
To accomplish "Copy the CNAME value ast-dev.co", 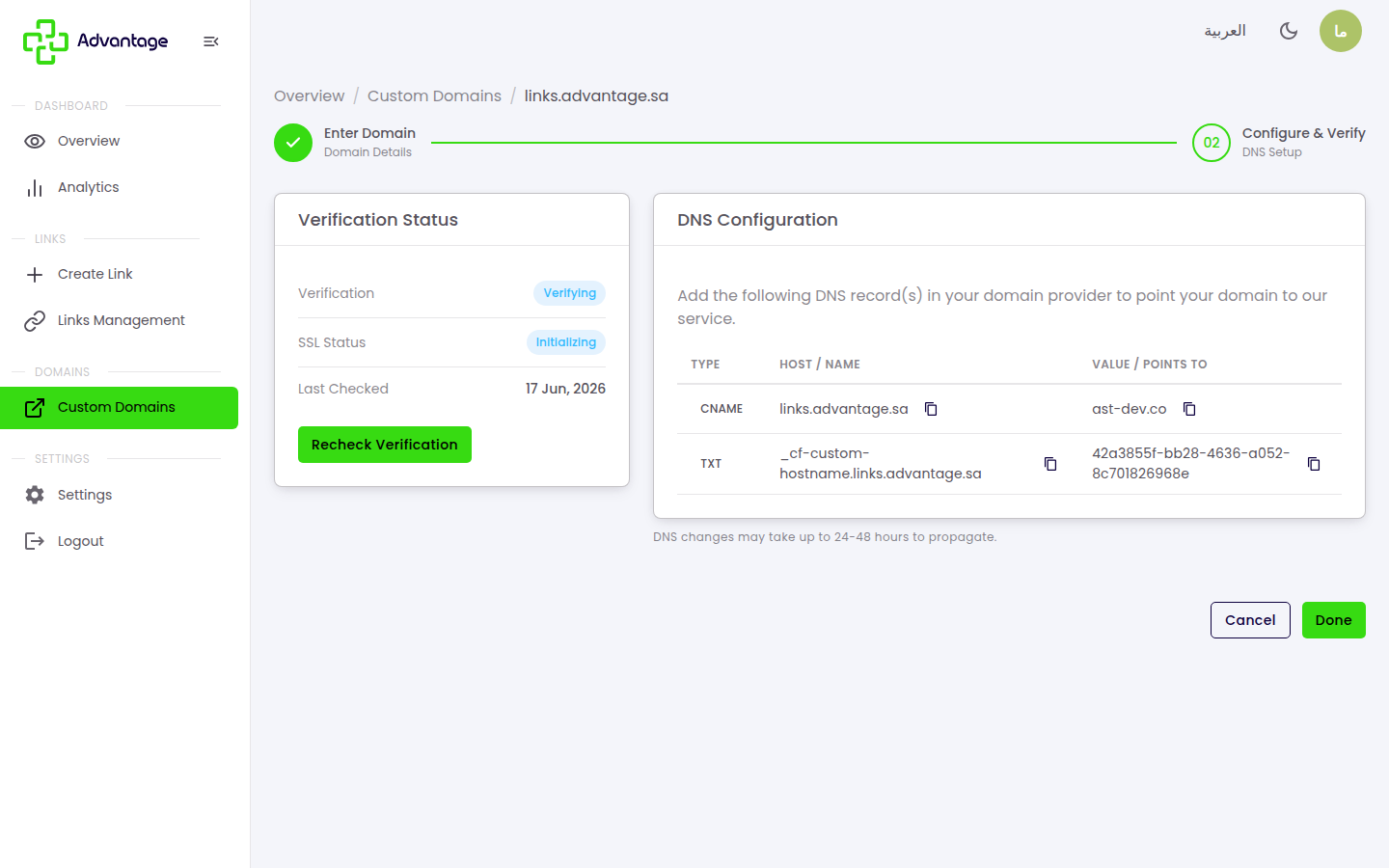I will pyautogui.click(x=1189, y=409).
